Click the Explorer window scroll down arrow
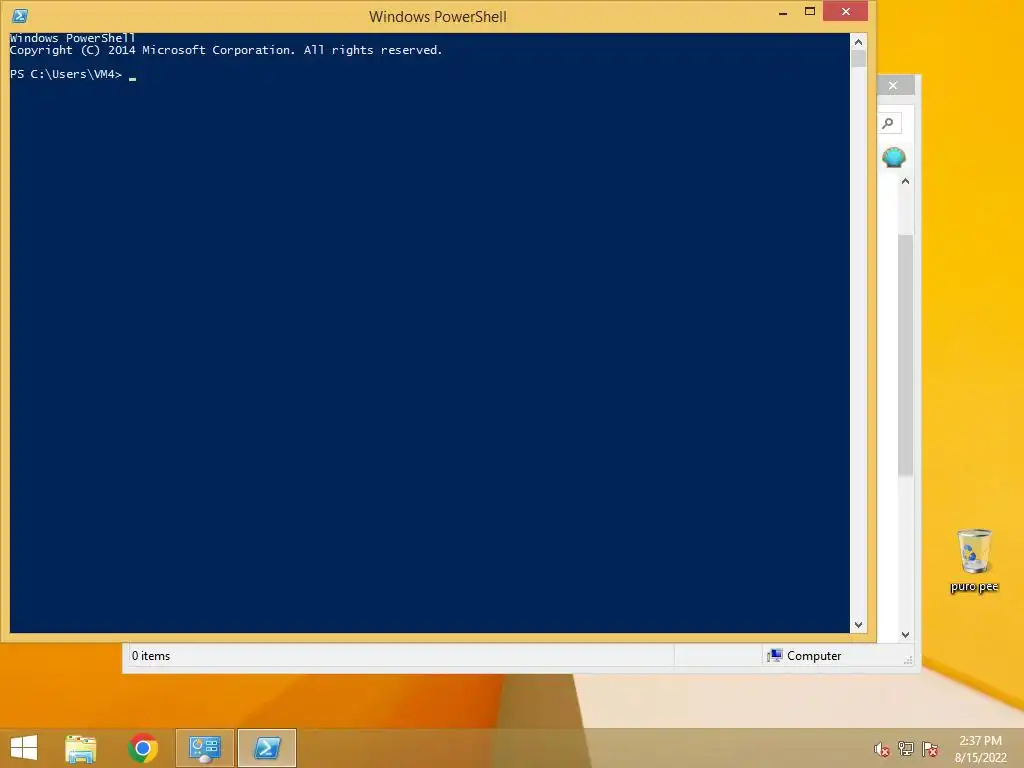 905,634
